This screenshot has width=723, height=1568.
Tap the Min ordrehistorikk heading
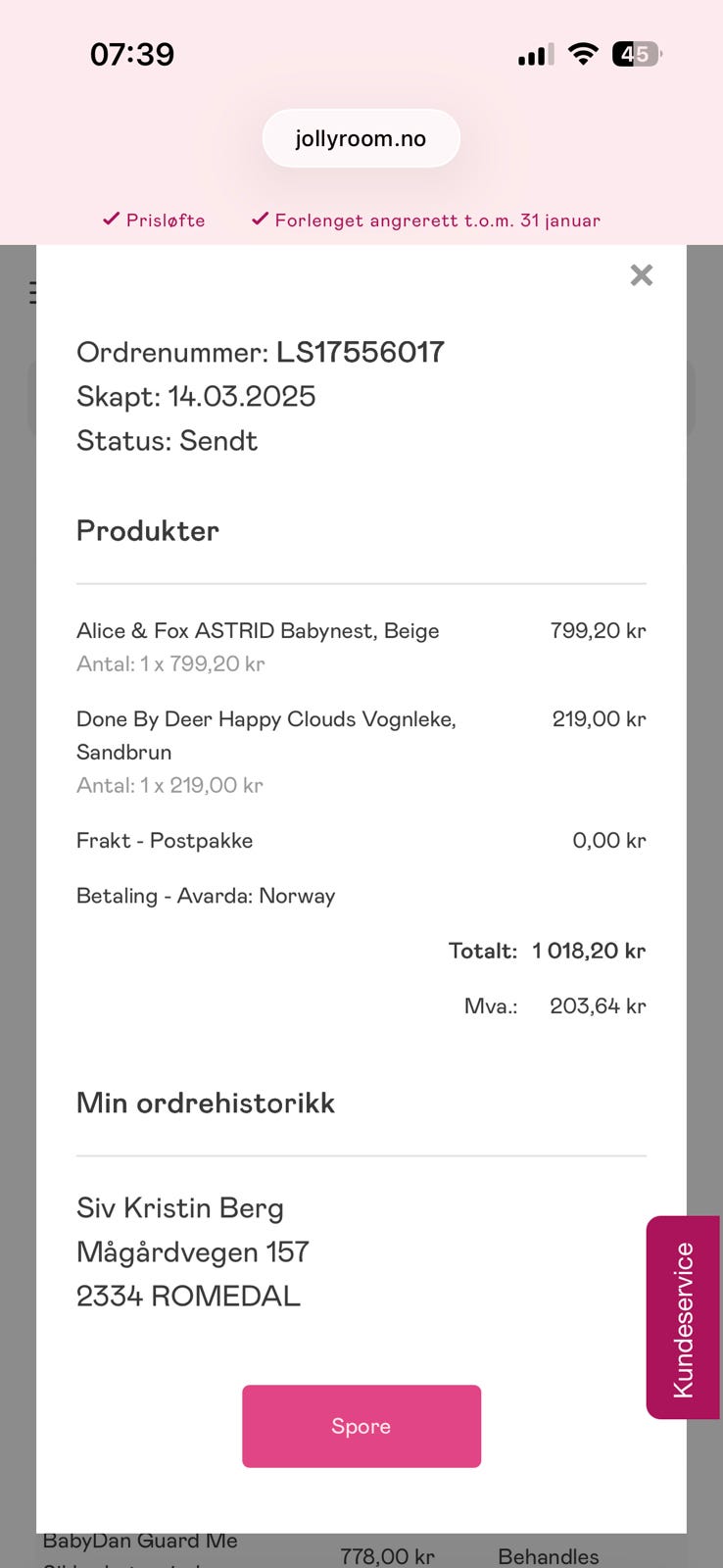click(x=206, y=1102)
